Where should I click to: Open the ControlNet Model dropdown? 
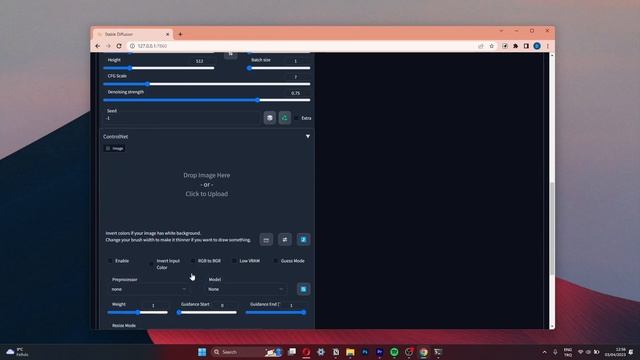click(246, 289)
